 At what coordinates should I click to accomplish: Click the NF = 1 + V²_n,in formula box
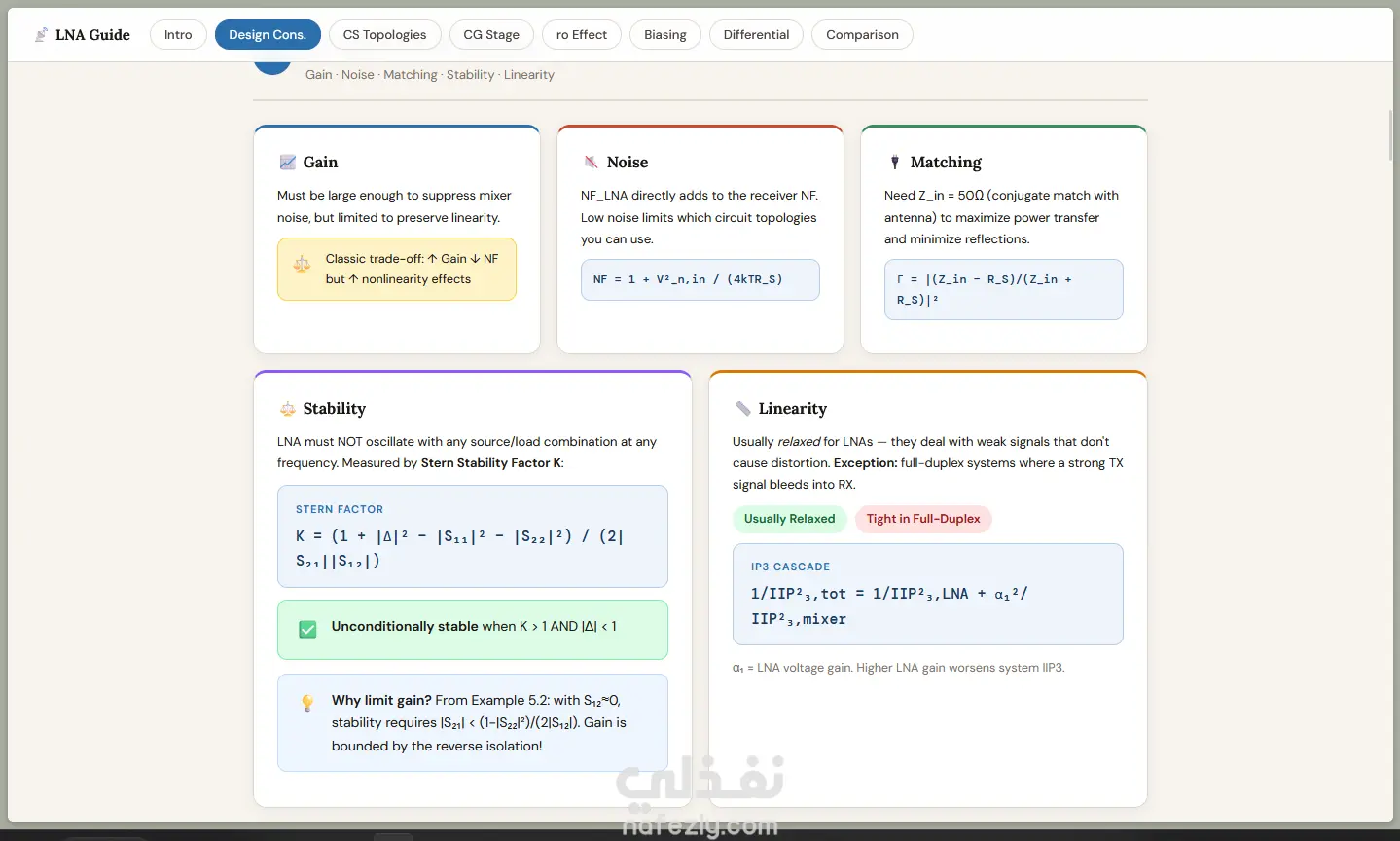[700, 279]
